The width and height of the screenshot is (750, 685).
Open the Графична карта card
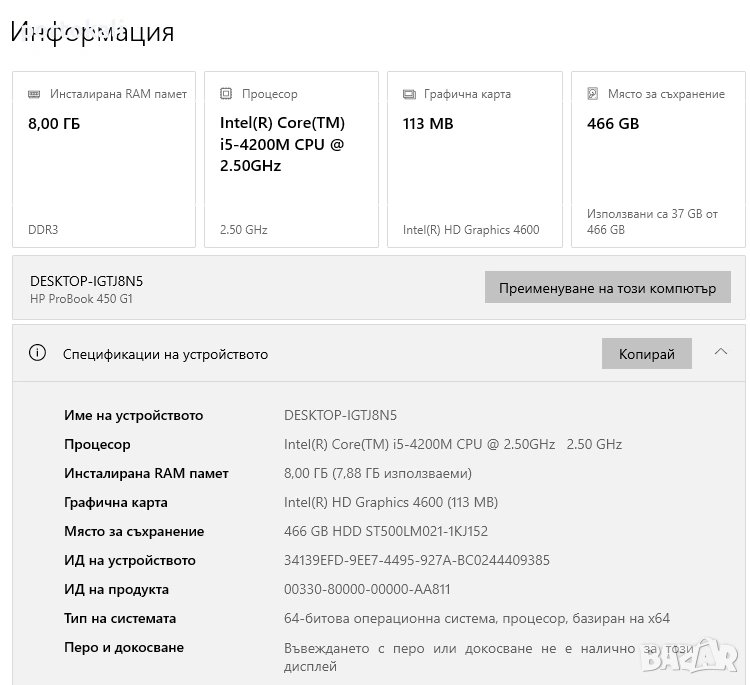click(x=474, y=160)
